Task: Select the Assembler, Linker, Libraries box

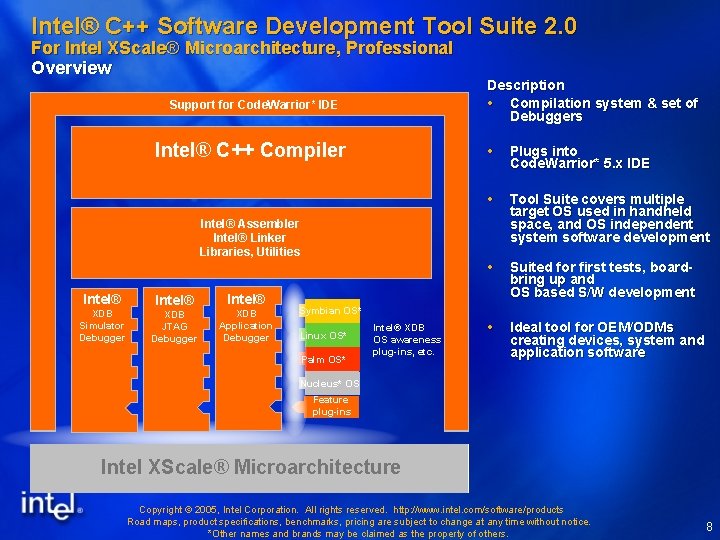Action: coord(251,242)
